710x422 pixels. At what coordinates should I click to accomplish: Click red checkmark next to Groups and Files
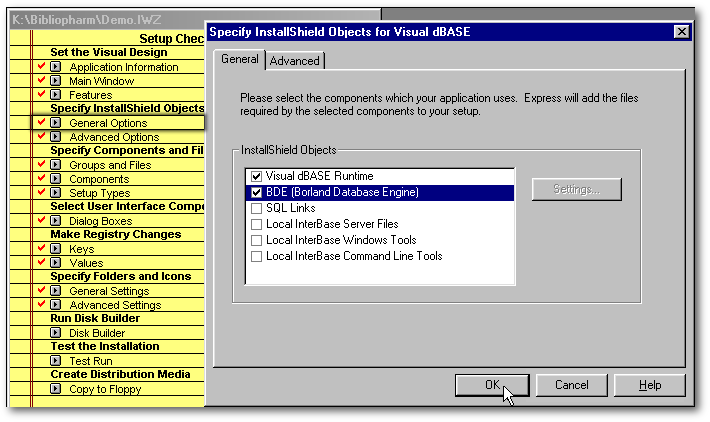tap(41, 164)
